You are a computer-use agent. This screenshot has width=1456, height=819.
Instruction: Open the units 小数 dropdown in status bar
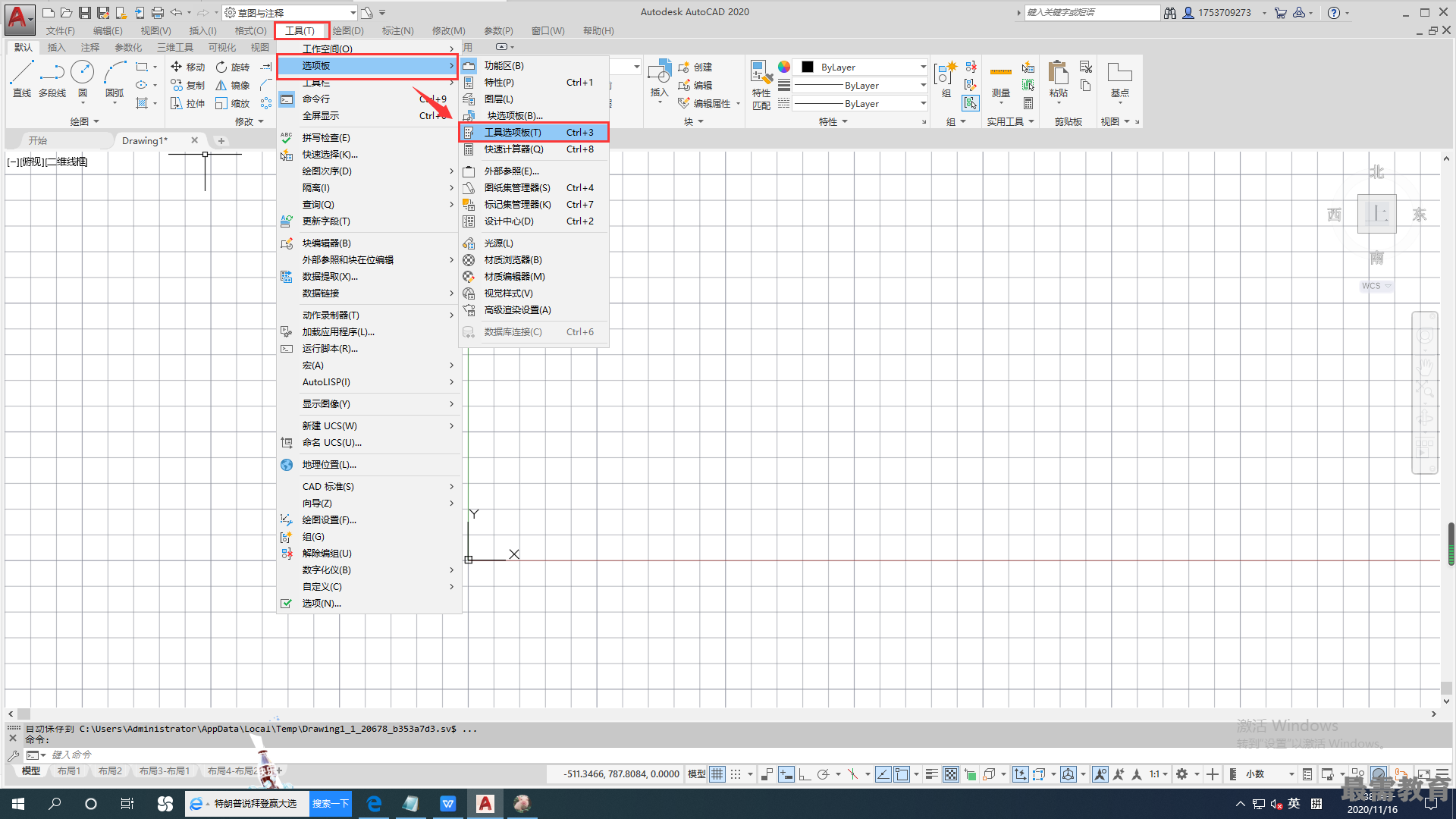[1270, 774]
